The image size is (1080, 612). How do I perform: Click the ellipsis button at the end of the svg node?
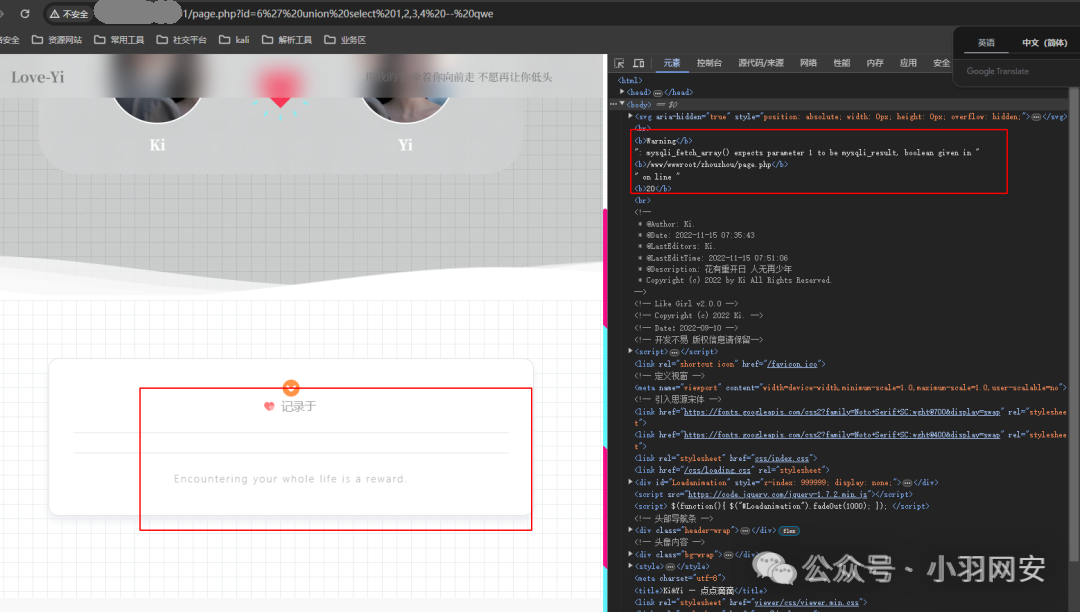pos(1037,117)
